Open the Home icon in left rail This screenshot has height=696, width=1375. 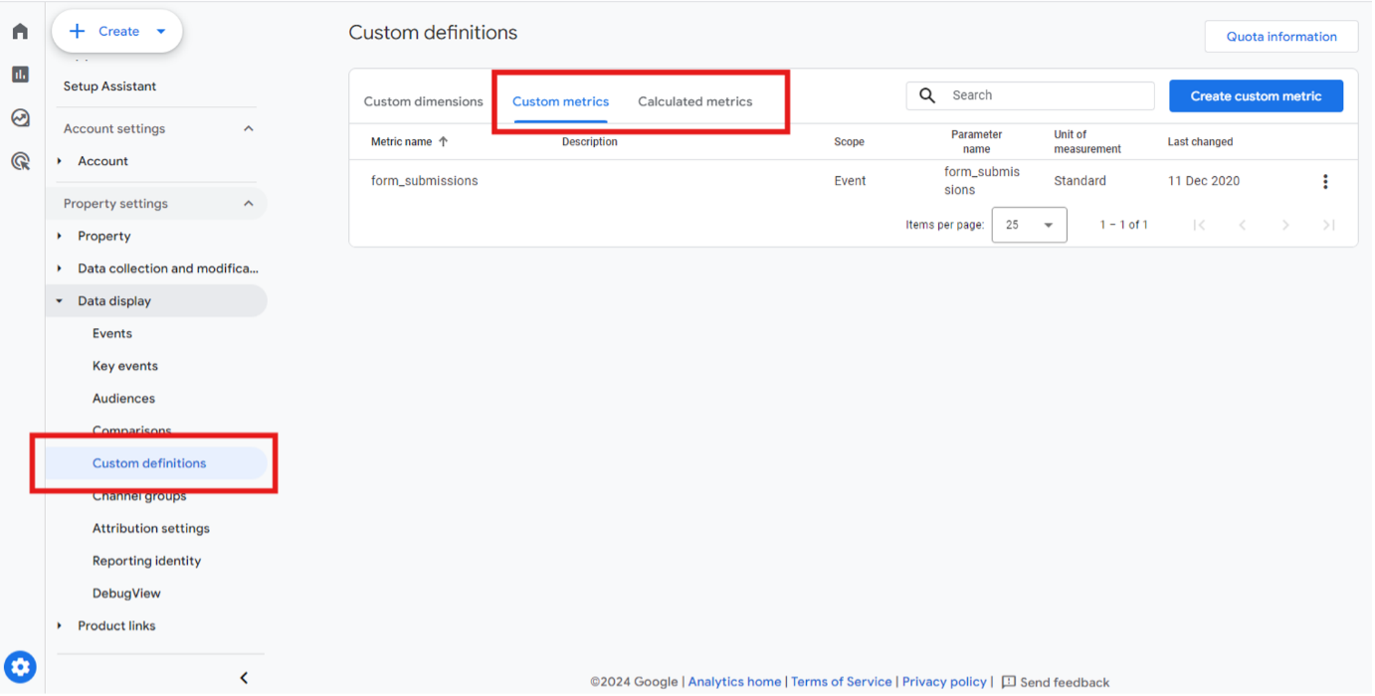tap(20, 32)
